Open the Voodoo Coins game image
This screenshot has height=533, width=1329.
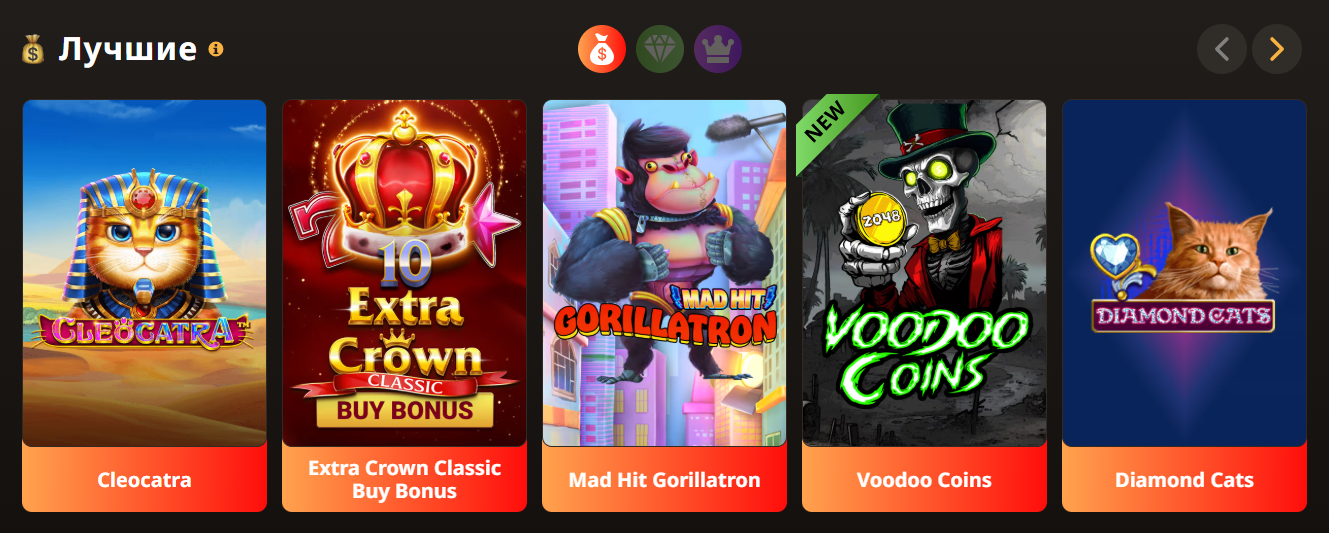pyautogui.click(x=925, y=273)
